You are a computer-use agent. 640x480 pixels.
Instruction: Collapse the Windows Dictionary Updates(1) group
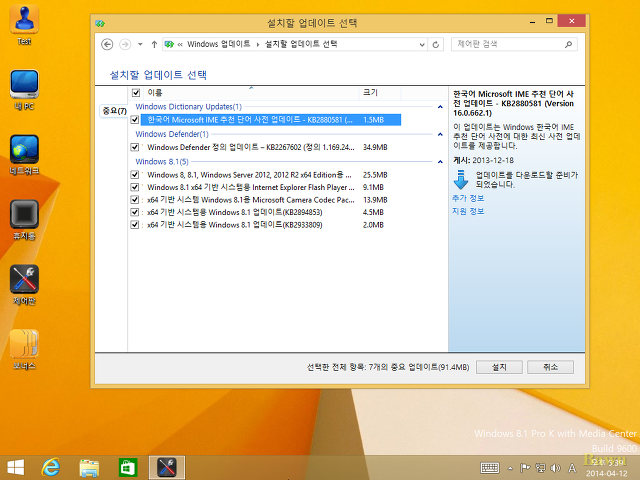[x=440, y=107]
